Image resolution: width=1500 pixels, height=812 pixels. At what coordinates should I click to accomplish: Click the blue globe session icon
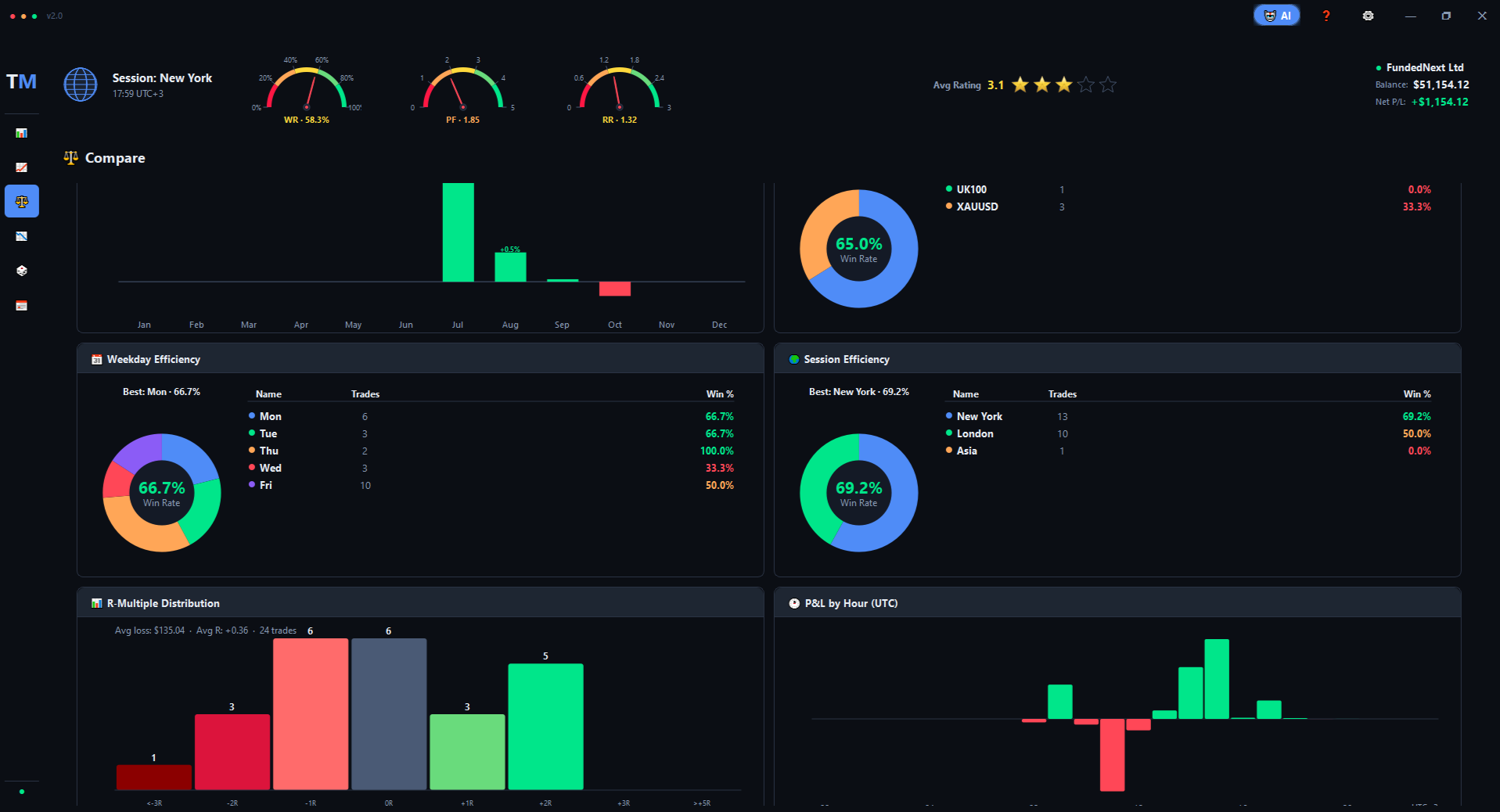[x=81, y=84]
